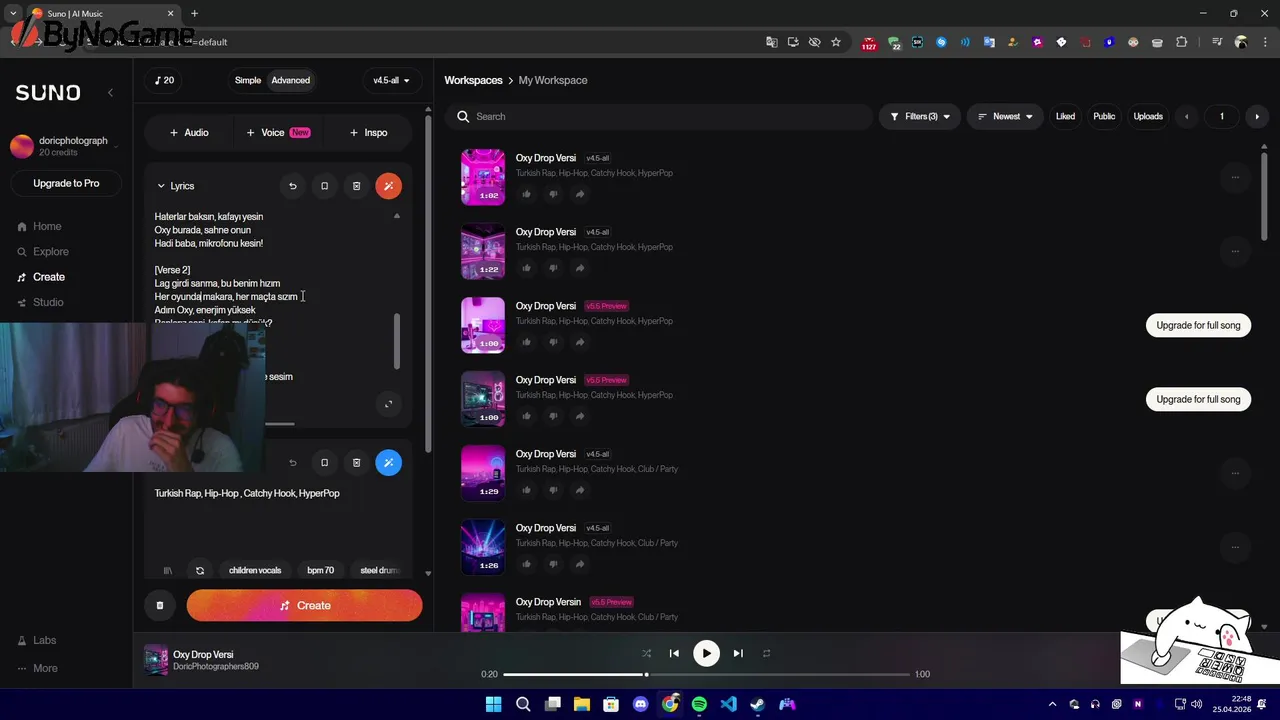Click the lyrics box vertical scrollbar
The height and width of the screenshot is (720, 1280).
tap(396, 340)
